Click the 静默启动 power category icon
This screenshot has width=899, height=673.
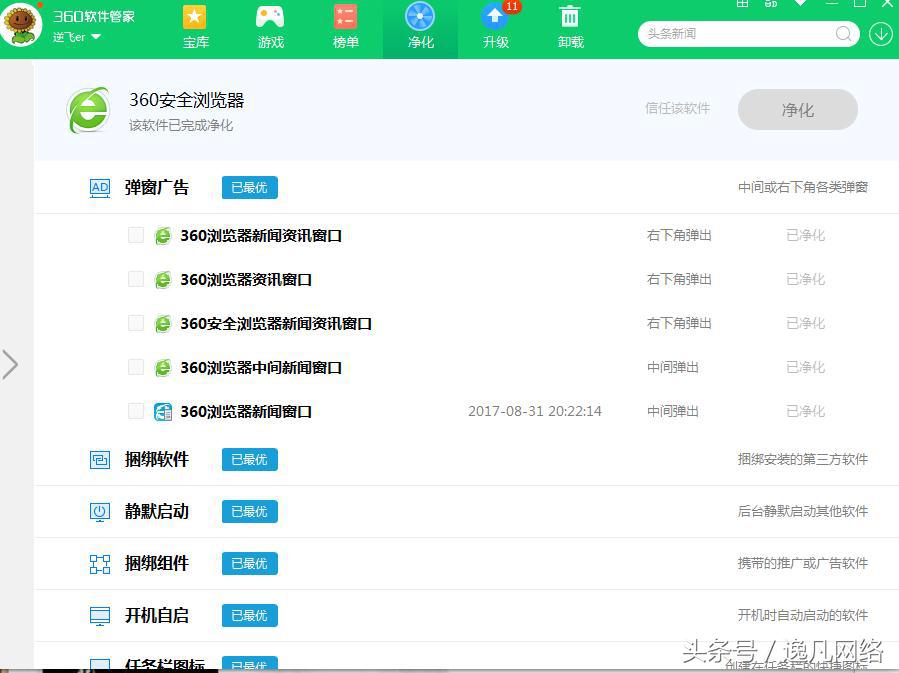100,511
